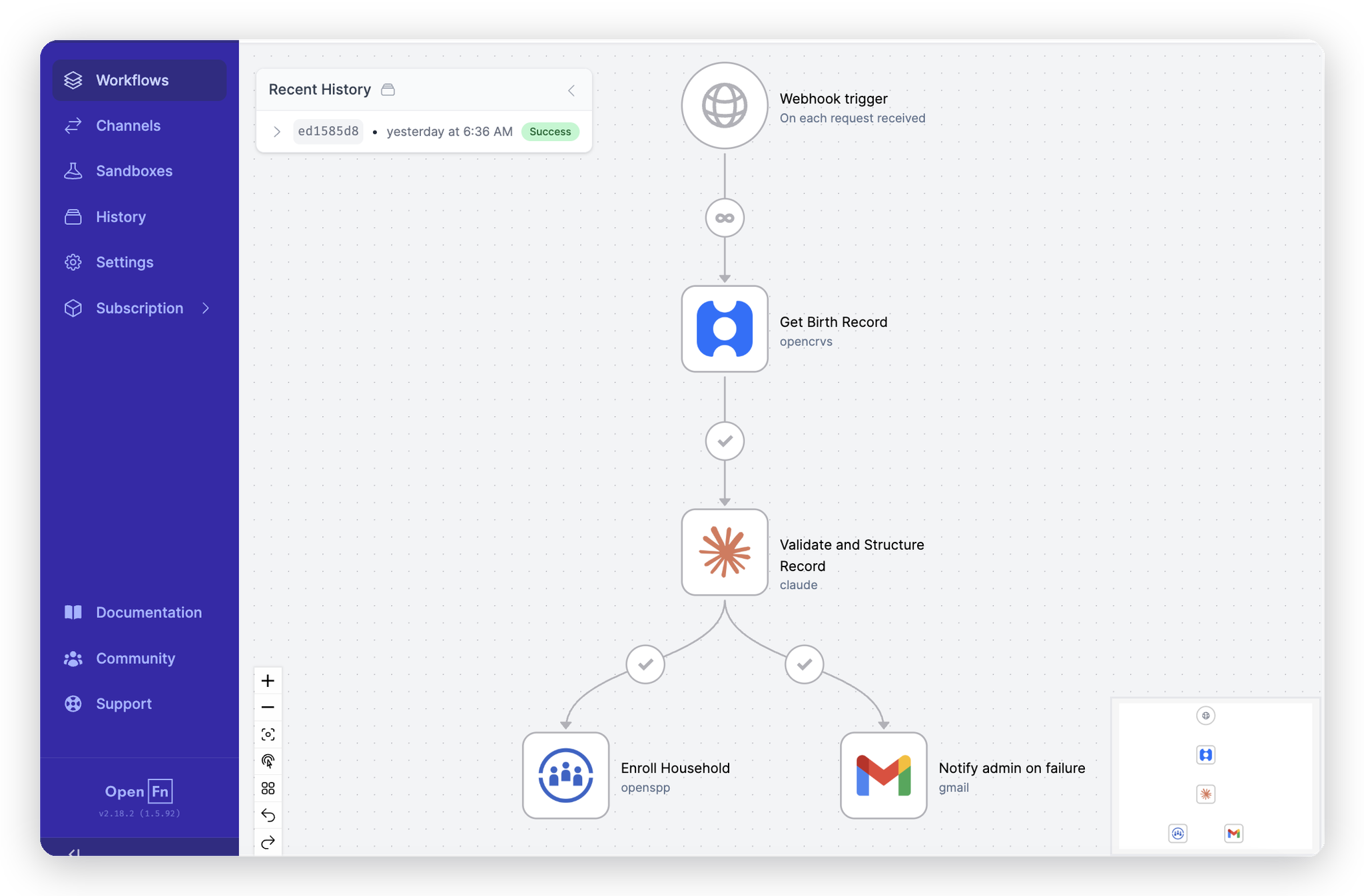This screenshot has width=1364, height=896.
Task: Expand run ed1585d8 row
Action: 277,132
